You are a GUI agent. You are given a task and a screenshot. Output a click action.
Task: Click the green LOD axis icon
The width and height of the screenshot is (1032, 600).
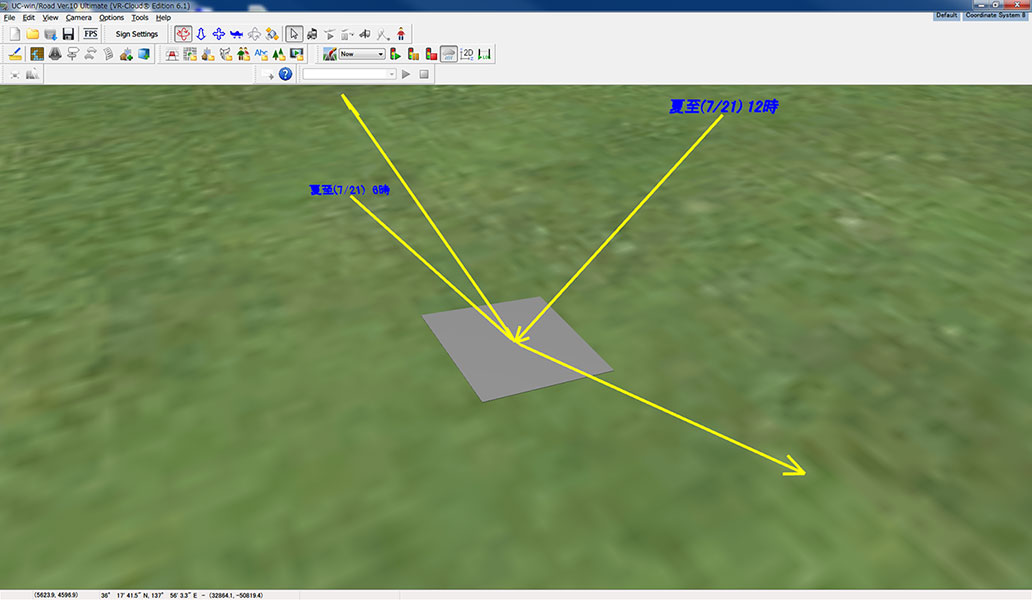pos(484,54)
